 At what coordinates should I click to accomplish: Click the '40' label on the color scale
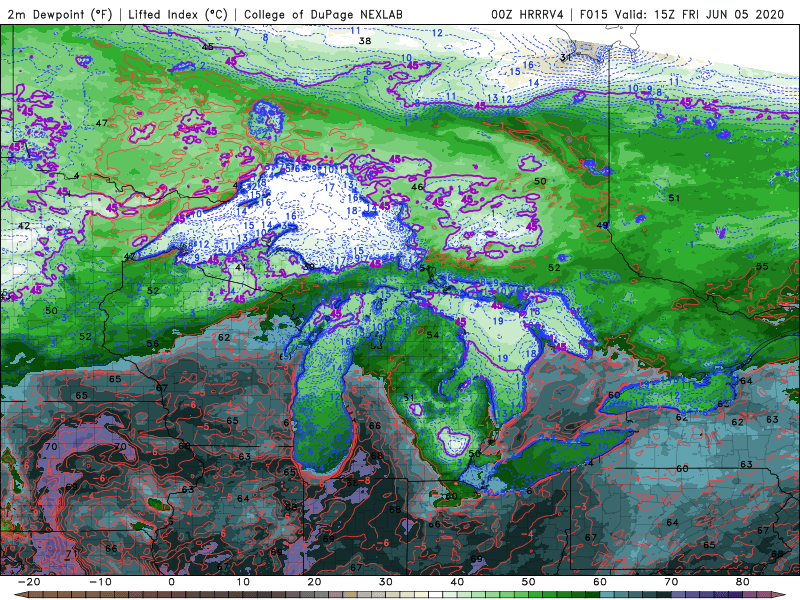457,582
